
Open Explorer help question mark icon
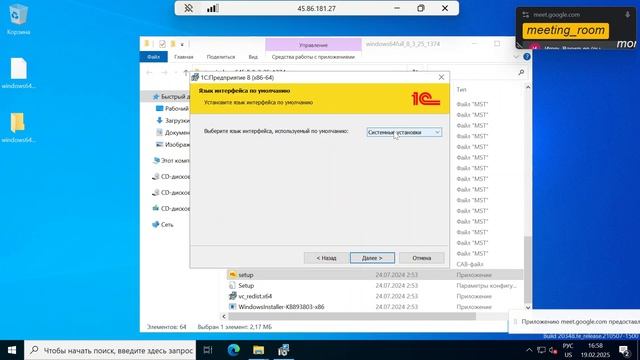527,57
